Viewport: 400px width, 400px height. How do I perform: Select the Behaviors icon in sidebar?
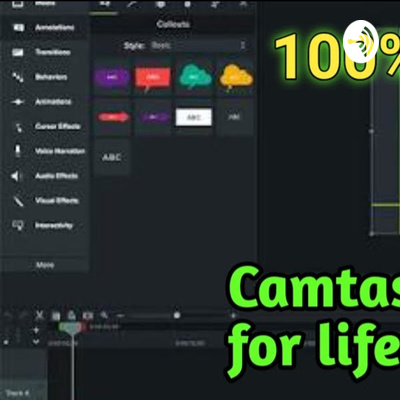point(18,77)
